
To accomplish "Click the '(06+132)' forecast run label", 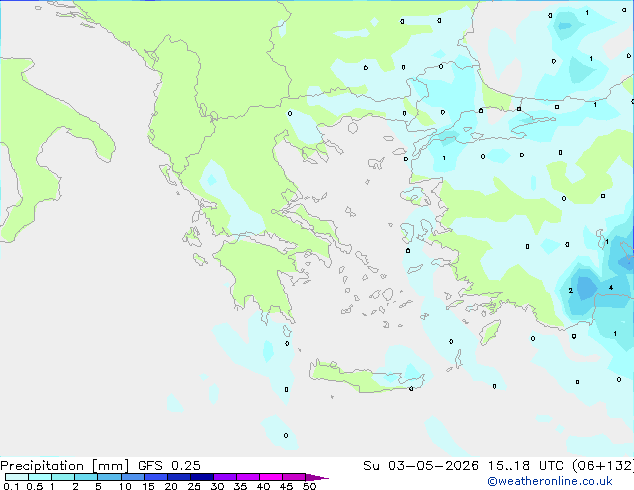I will click(x=603, y=465).
